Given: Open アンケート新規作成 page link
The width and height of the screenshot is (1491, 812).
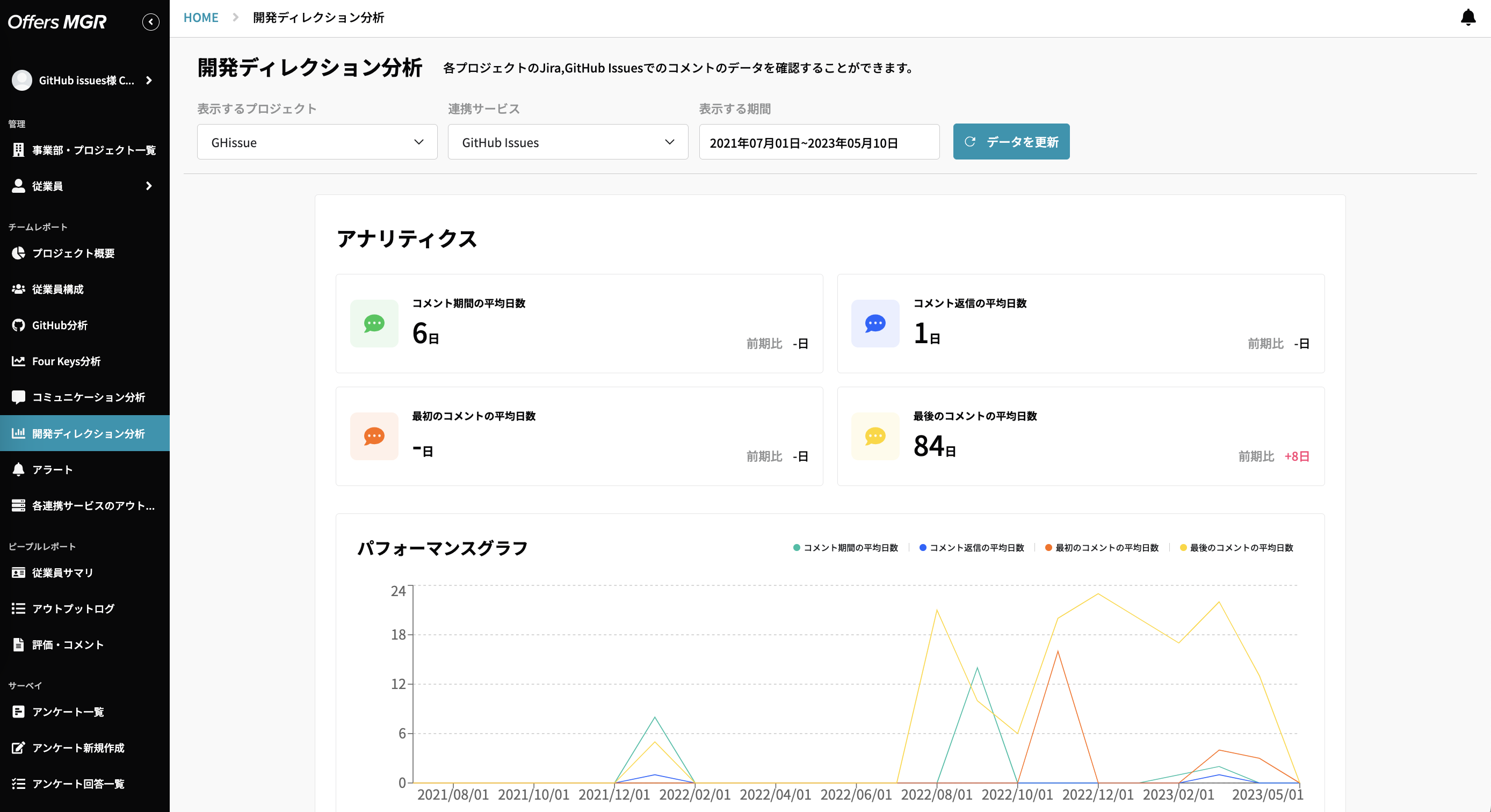Looking at the screenshot, I should pos(84,747).
